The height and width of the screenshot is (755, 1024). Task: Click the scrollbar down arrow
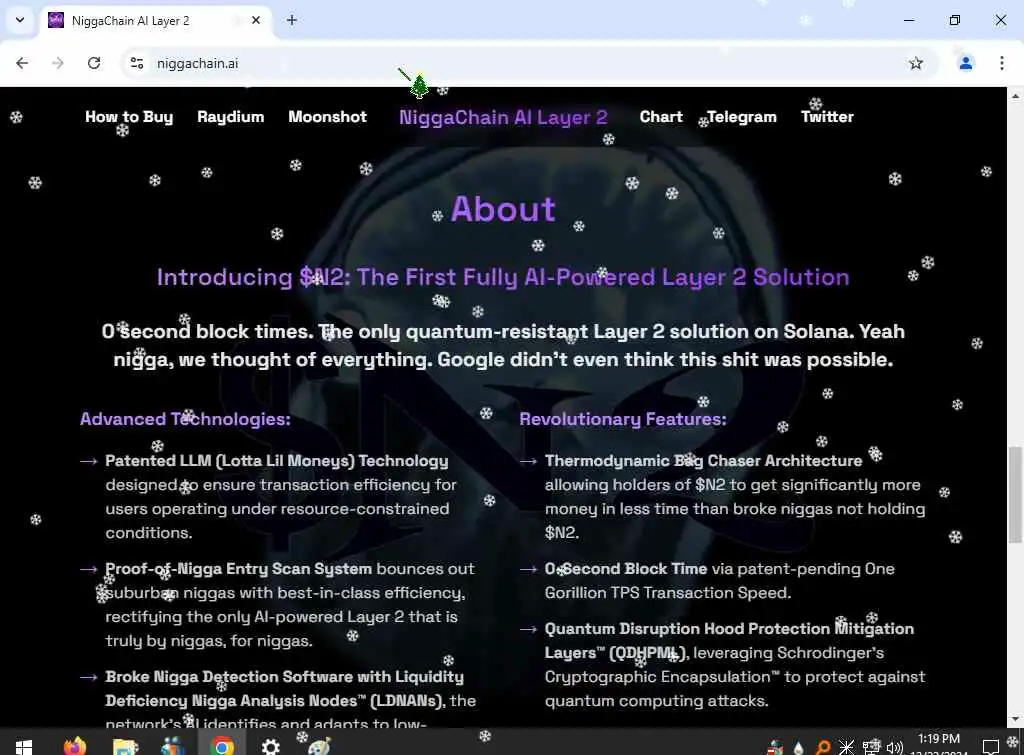1015,719
